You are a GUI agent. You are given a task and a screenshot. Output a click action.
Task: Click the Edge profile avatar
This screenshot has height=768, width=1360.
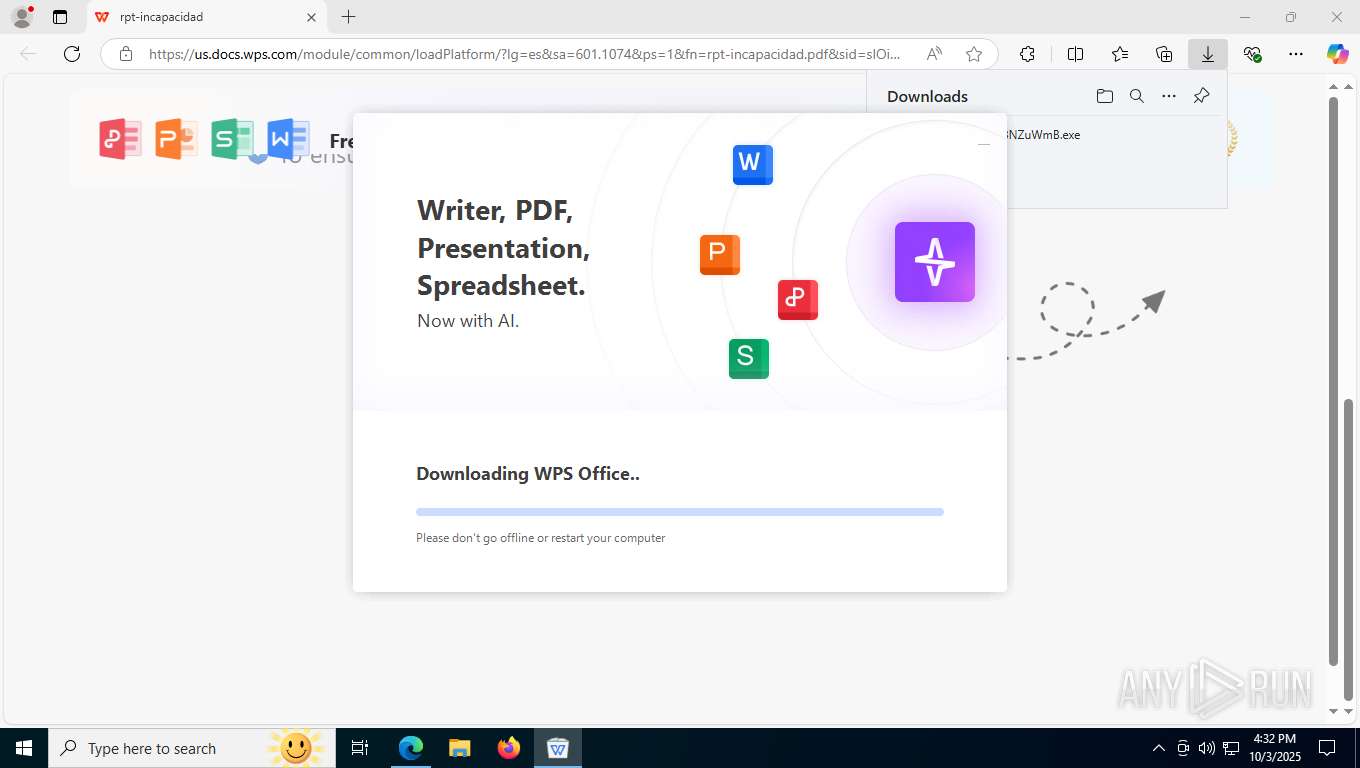[x=22, y=17]
